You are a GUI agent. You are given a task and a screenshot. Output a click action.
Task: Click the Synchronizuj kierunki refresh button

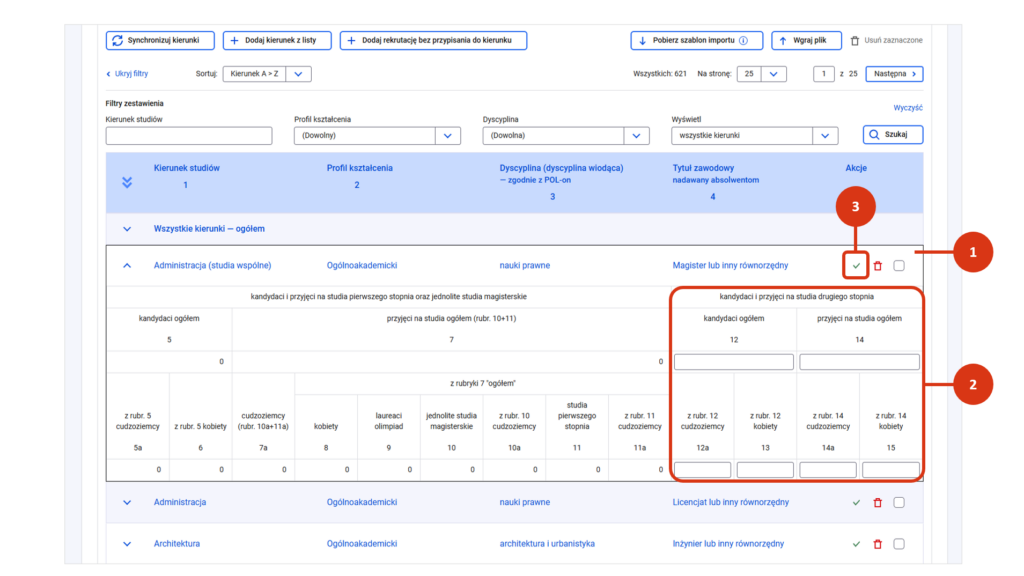tap(160, 40)
